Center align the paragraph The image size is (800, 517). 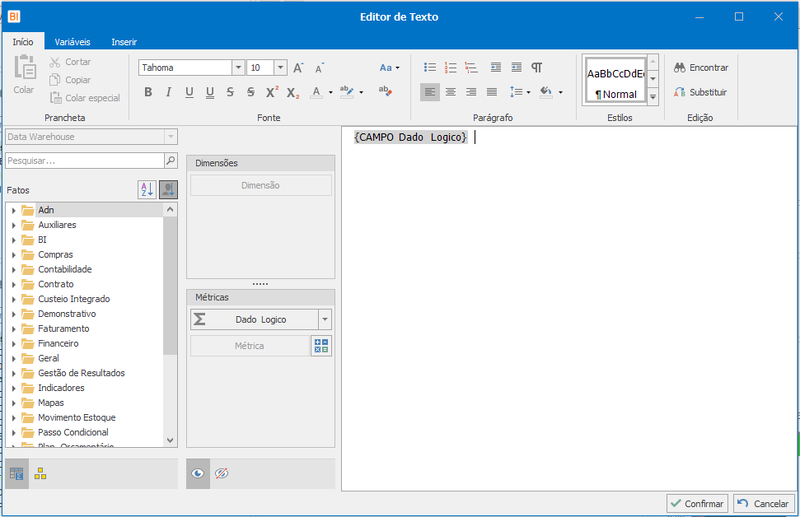pos(451,92)
